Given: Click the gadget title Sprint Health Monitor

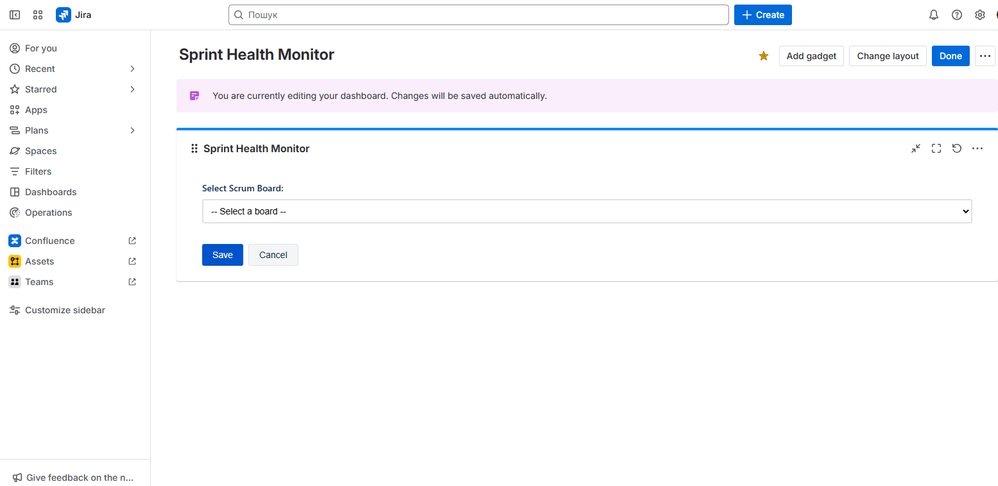Looking at the screenshot, I should point(257,149).
